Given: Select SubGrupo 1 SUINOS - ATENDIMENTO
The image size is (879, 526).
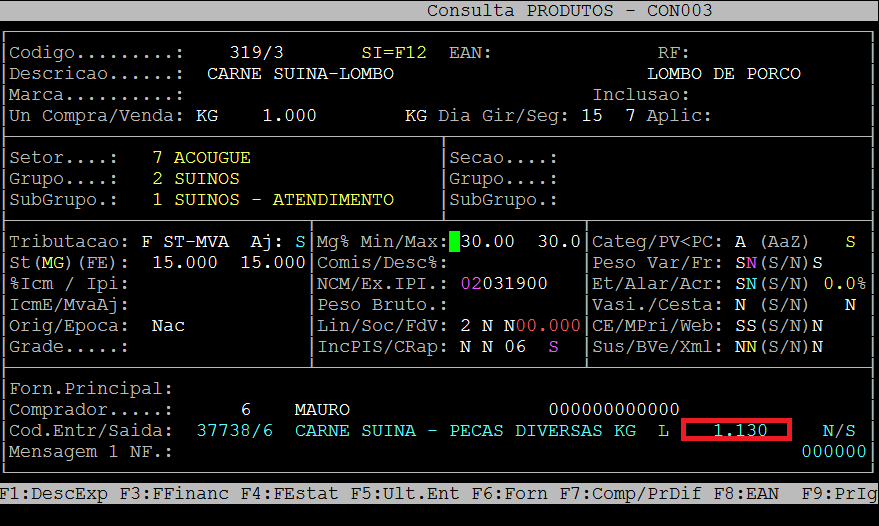Looking at the screenshot, I should [x=272, y=200].
